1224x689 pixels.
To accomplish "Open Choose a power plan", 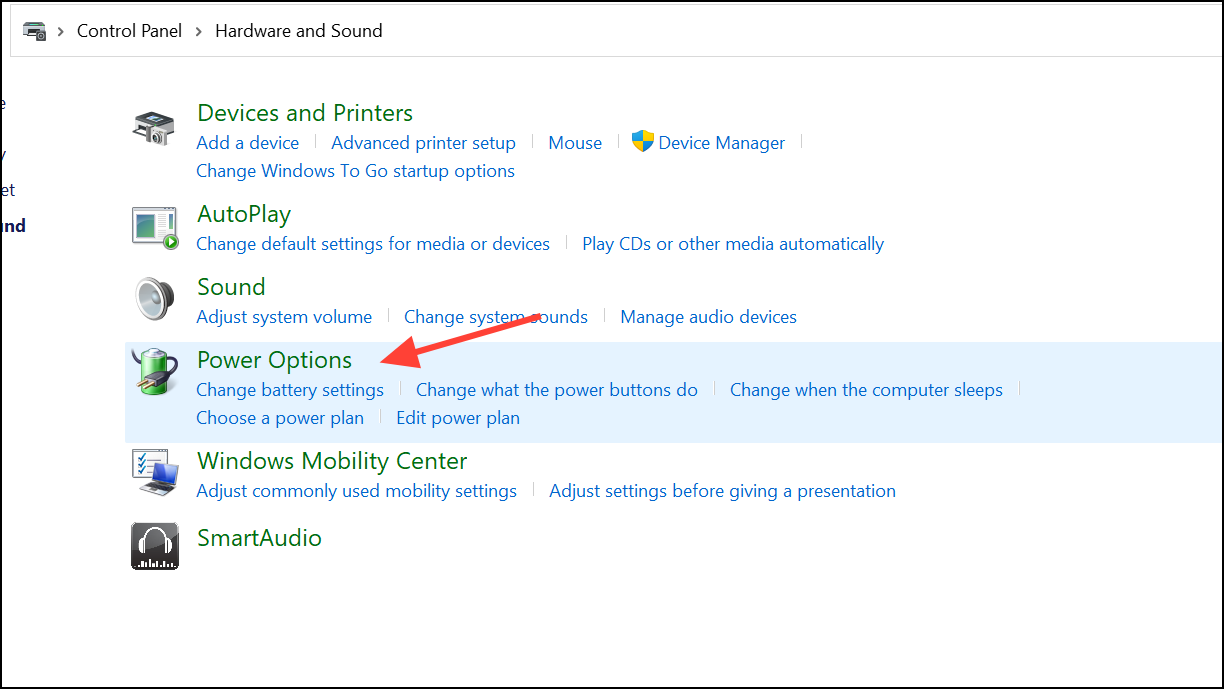I will pyautogui.click(x=280, y=417).
